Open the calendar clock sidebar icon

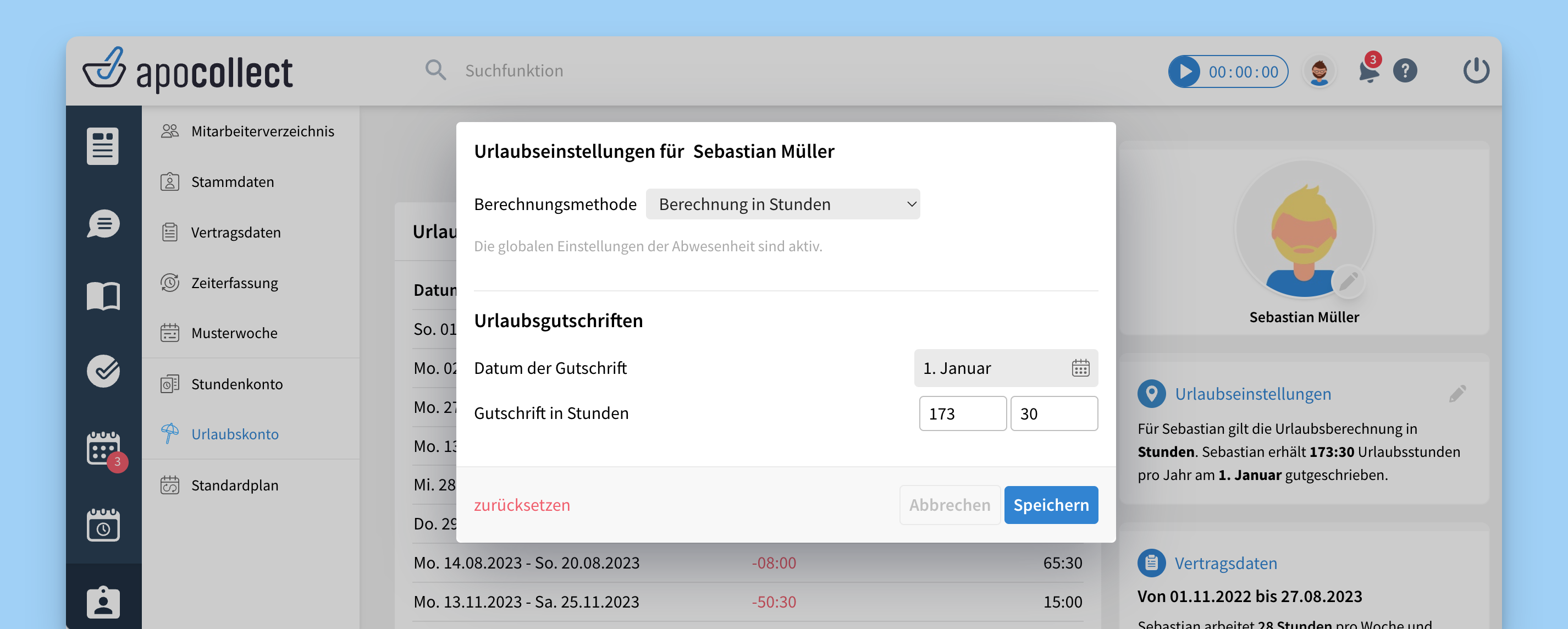(x=103, y=526)
